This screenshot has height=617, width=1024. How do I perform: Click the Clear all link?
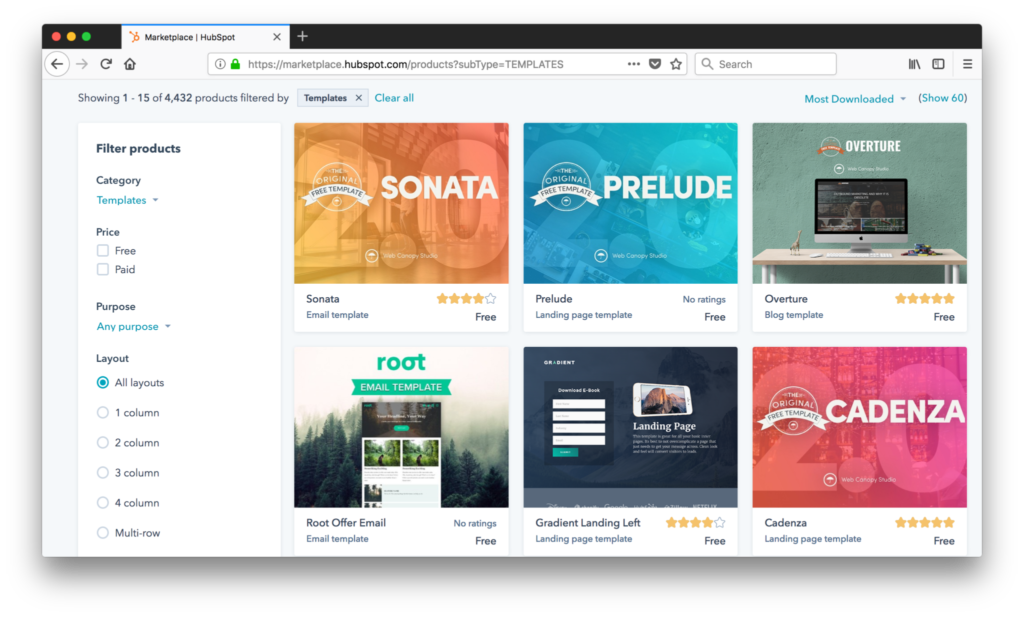(394, 98)
